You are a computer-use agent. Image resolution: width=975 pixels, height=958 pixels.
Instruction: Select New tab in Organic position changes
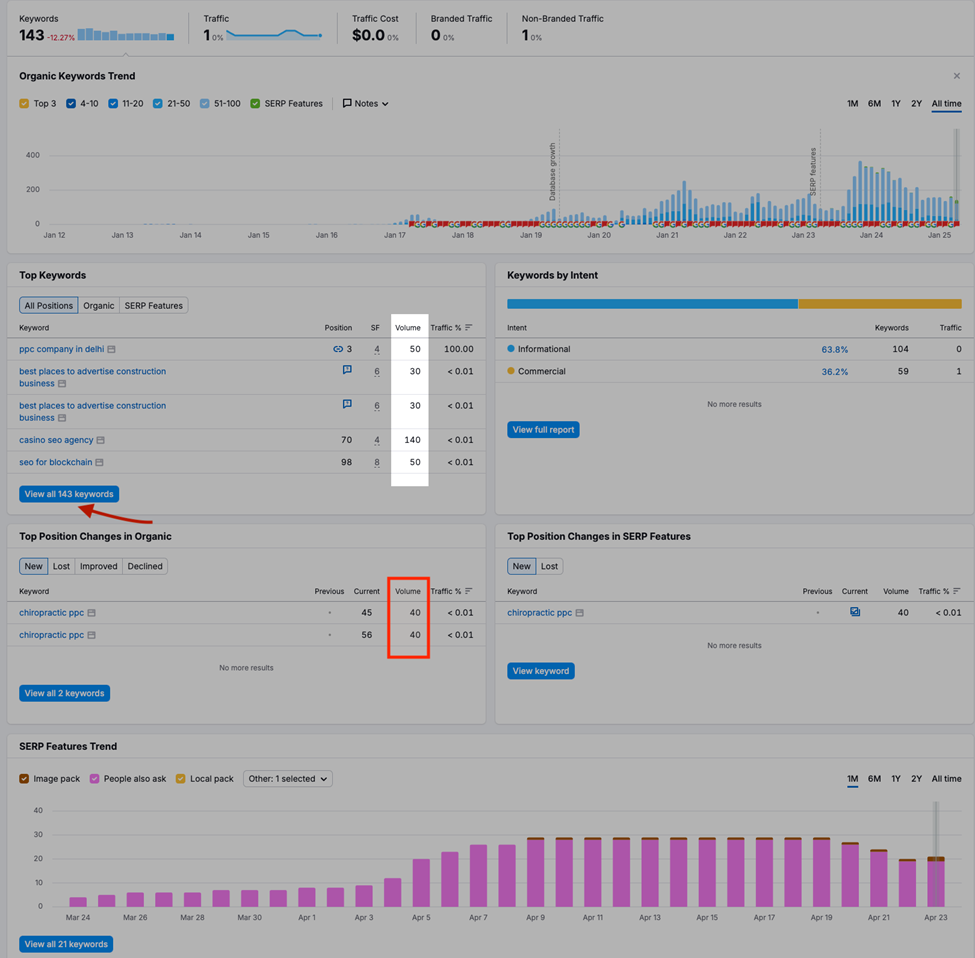pyautogui.click(x=34, y=566)
